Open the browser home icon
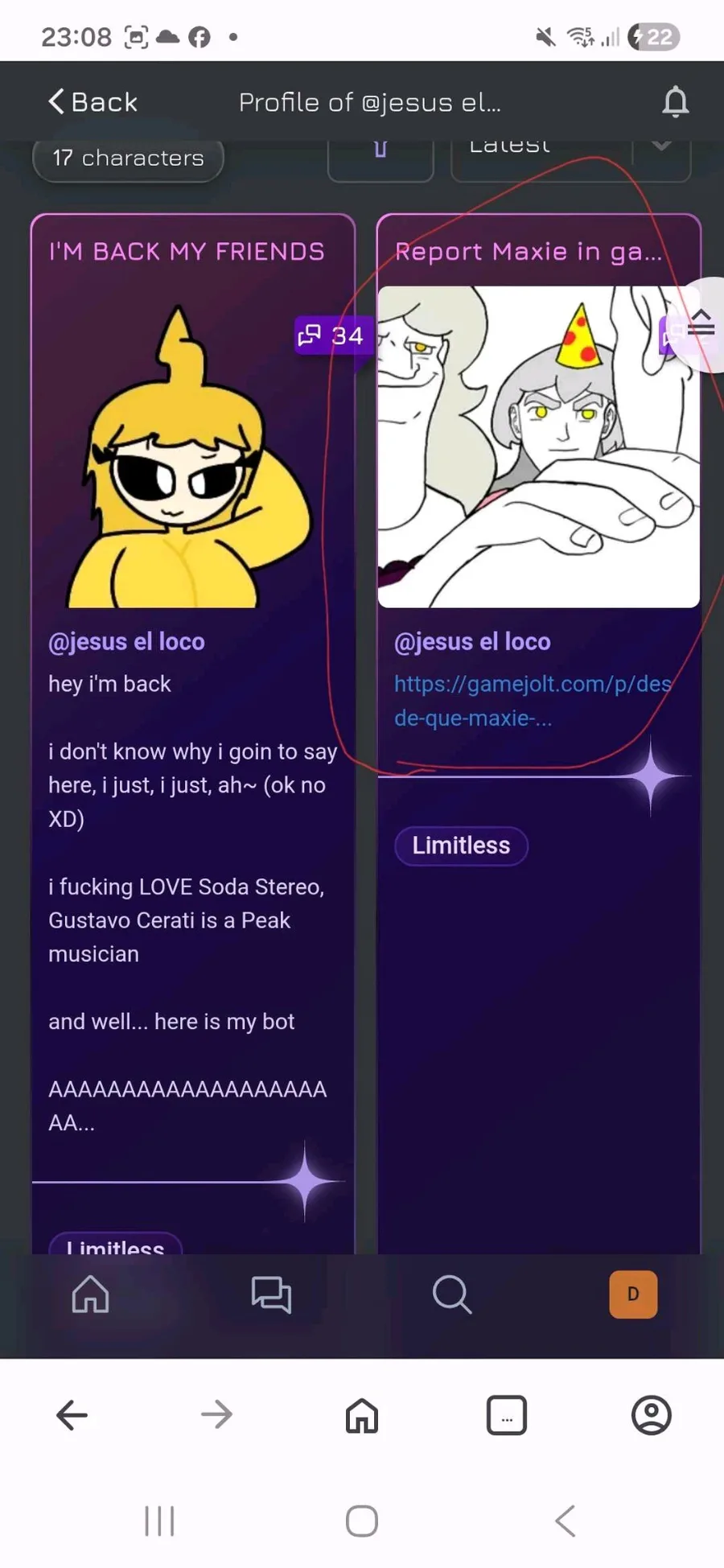 click(361, 1415)
